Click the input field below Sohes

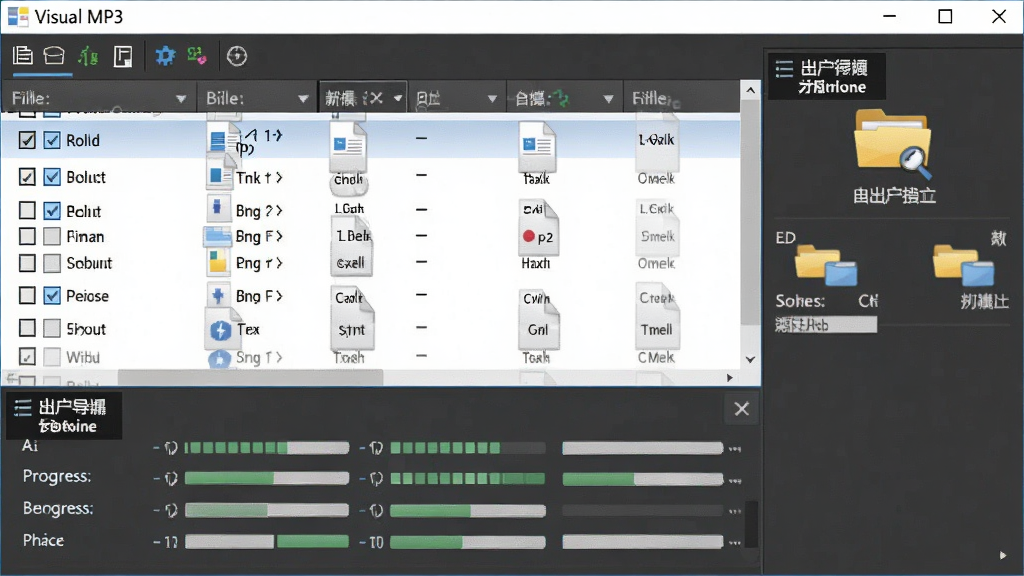coord(825,325)
